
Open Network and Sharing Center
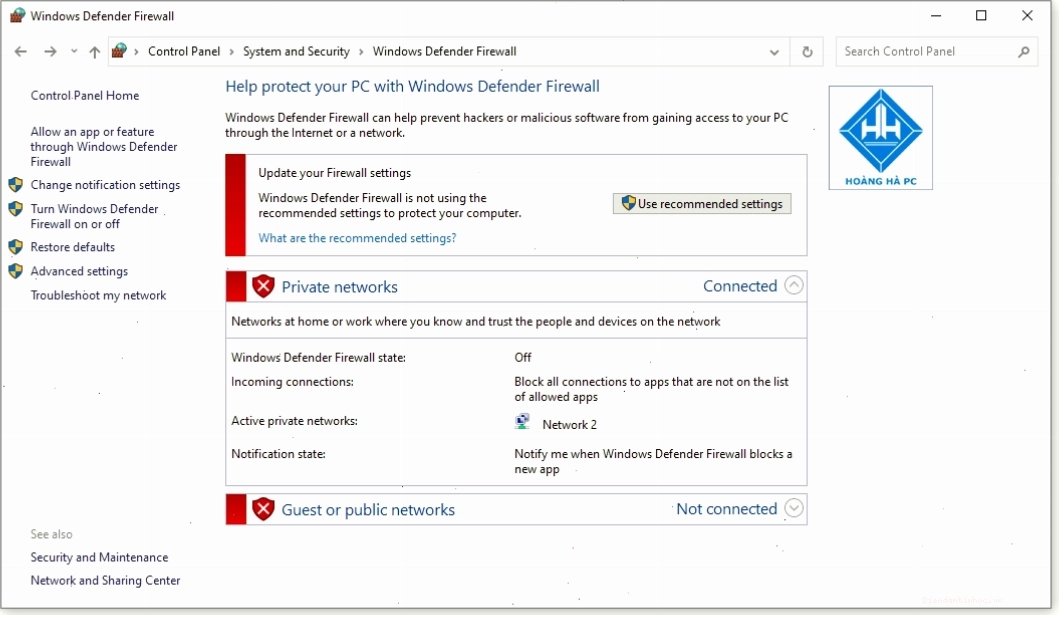[105, 580]
